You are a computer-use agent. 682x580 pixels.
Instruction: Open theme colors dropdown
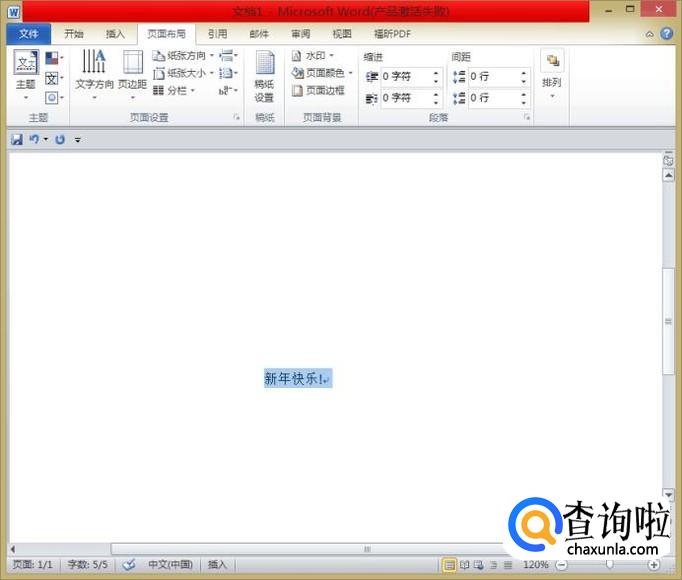[x=54, y=58]
